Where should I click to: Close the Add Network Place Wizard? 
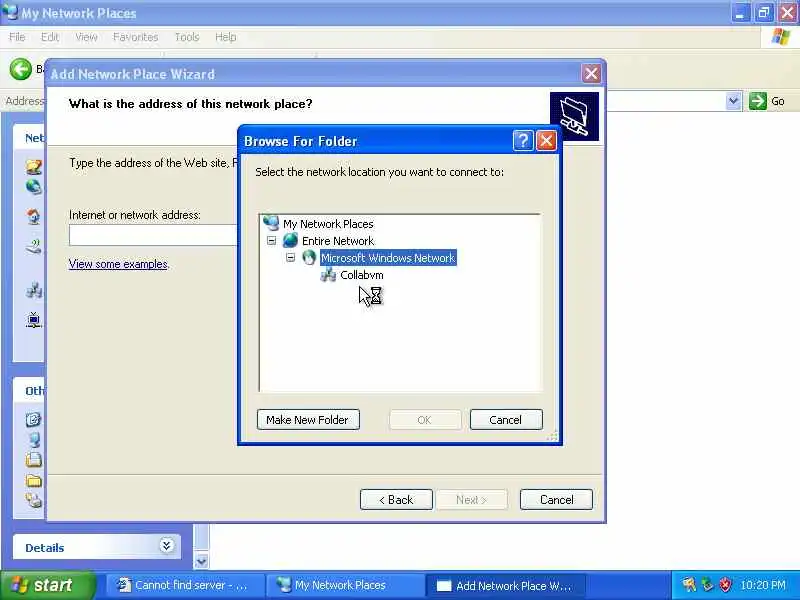591,73
